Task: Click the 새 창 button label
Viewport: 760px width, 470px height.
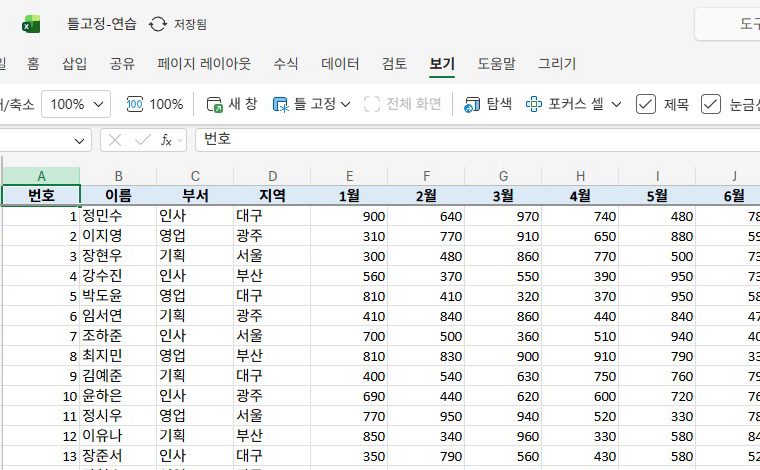Action: (243, 104)
